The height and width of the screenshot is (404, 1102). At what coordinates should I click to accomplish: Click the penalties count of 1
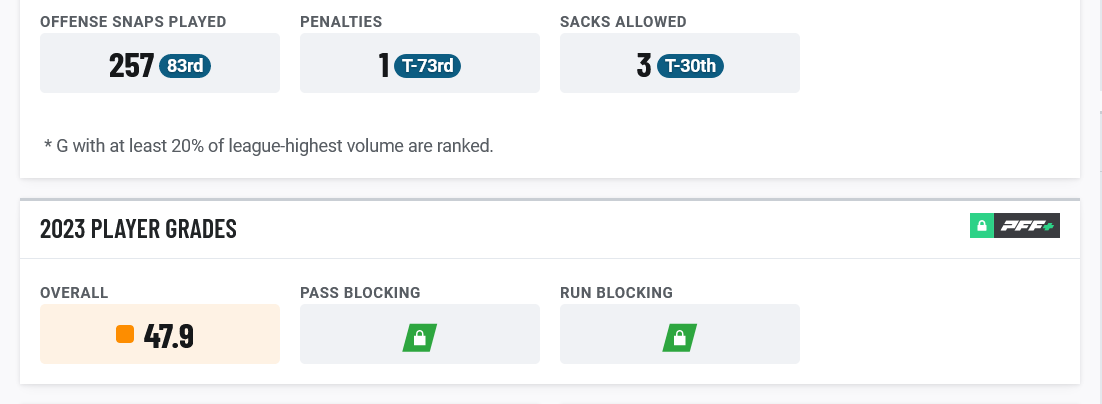click(x=384, y=65)
